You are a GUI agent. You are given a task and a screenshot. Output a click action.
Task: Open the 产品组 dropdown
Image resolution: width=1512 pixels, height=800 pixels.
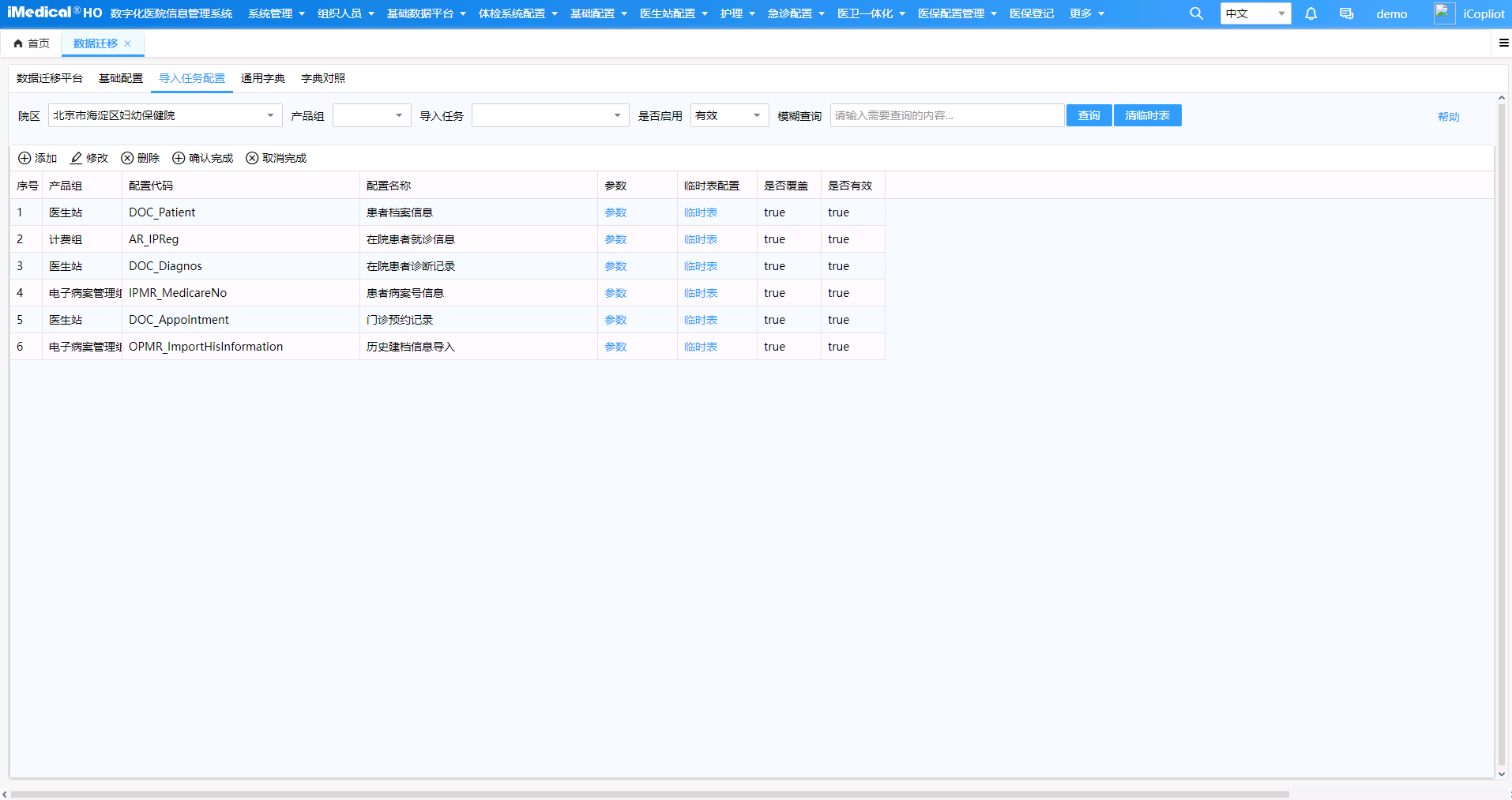pos(371,115)
